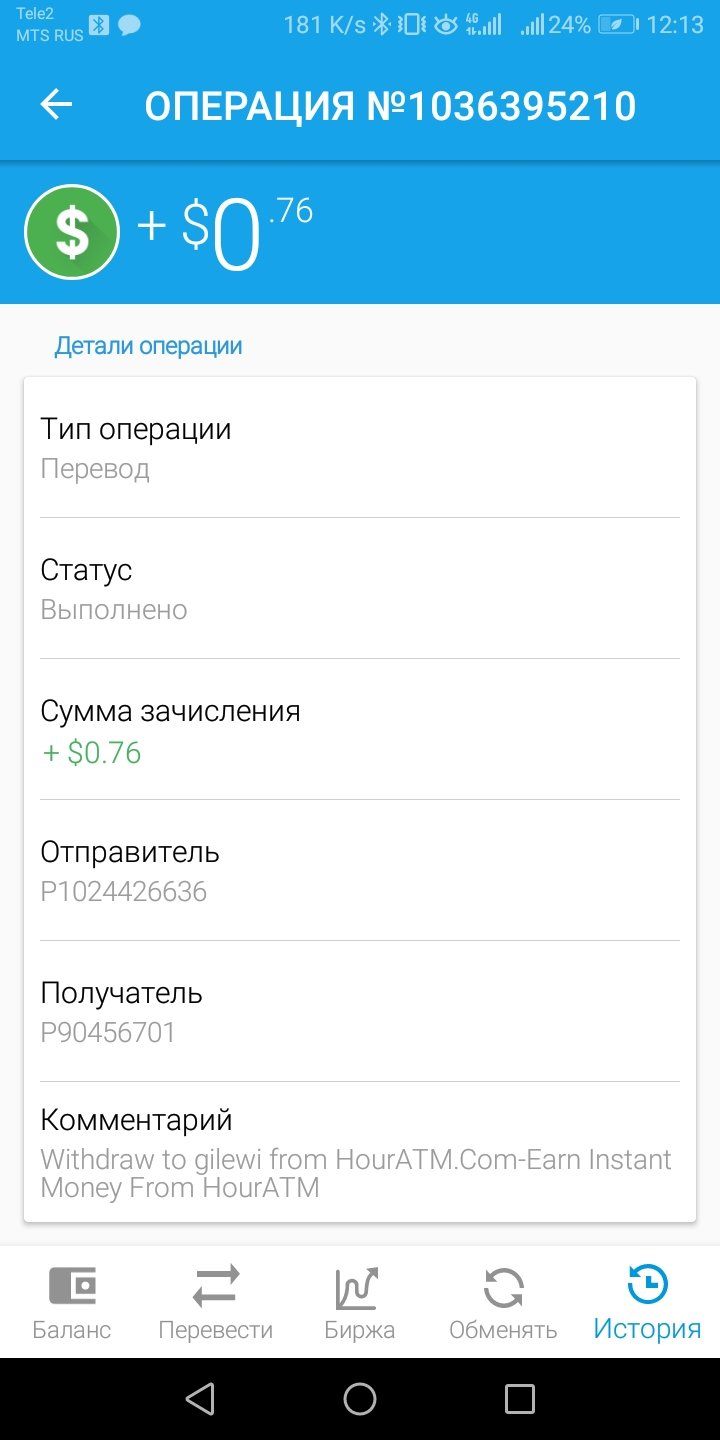
Task: Tap the + $0.76 credited amount
Action: coord(91,753)
